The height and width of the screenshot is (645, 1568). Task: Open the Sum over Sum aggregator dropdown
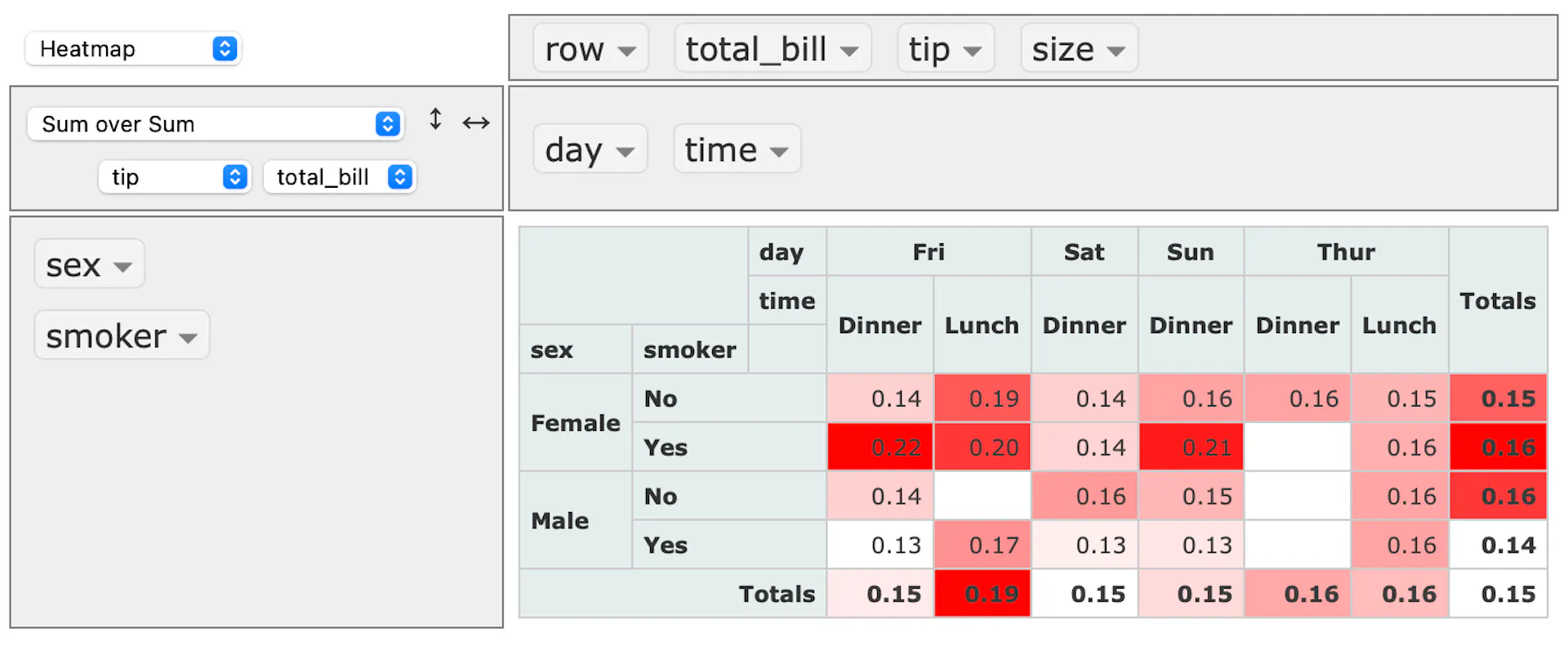tap(216, 124)
